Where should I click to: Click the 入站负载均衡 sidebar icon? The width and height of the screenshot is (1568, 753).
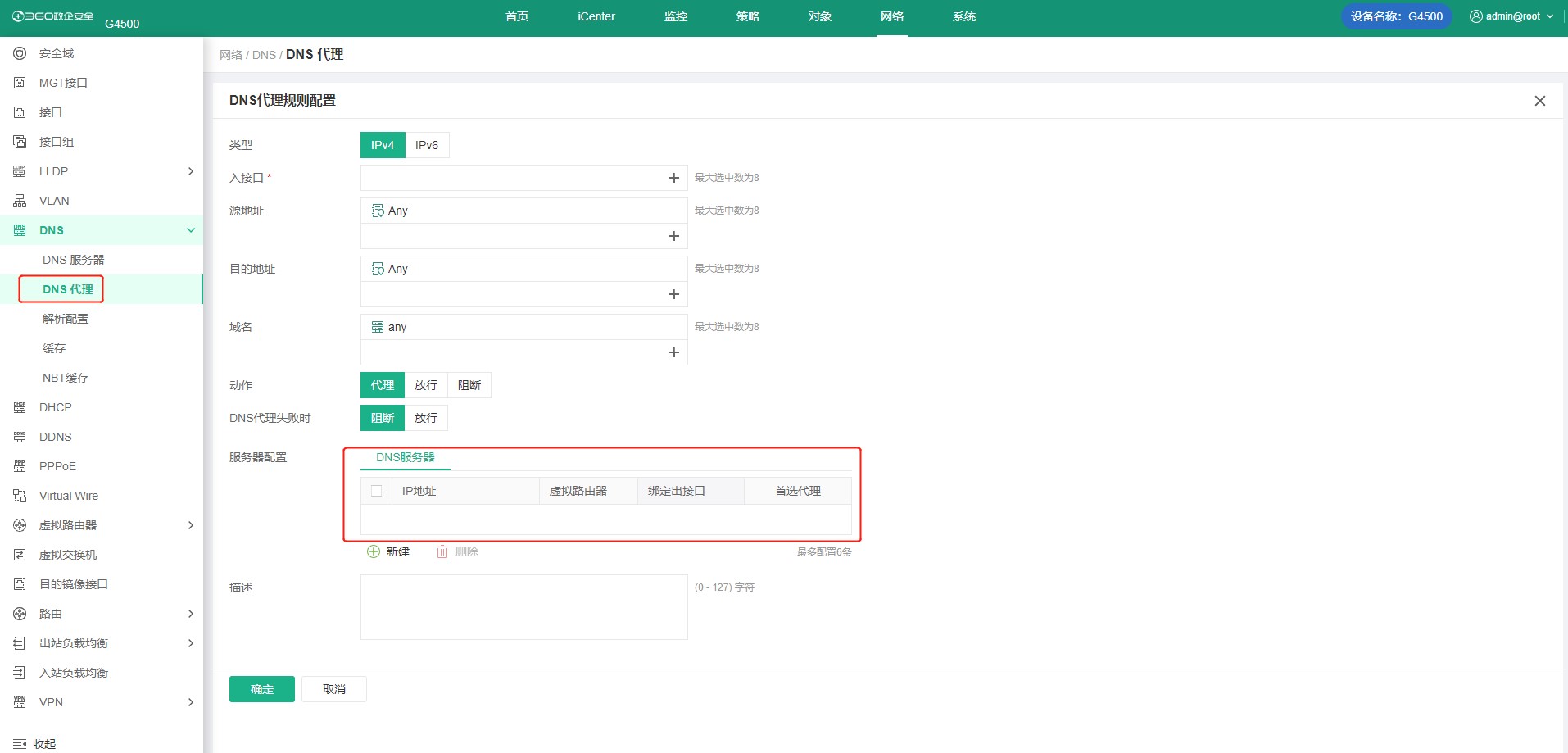20,673
